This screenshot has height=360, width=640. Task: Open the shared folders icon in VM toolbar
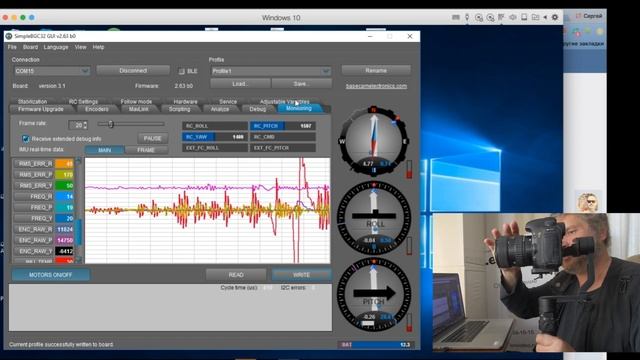coord(535,17)
